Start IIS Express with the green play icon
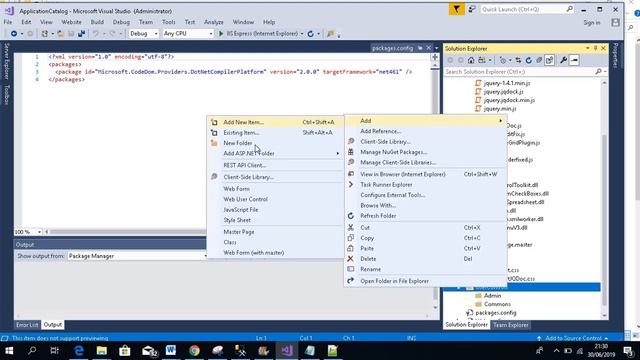The width and height of the screenshot is (640, 360). 221,33
